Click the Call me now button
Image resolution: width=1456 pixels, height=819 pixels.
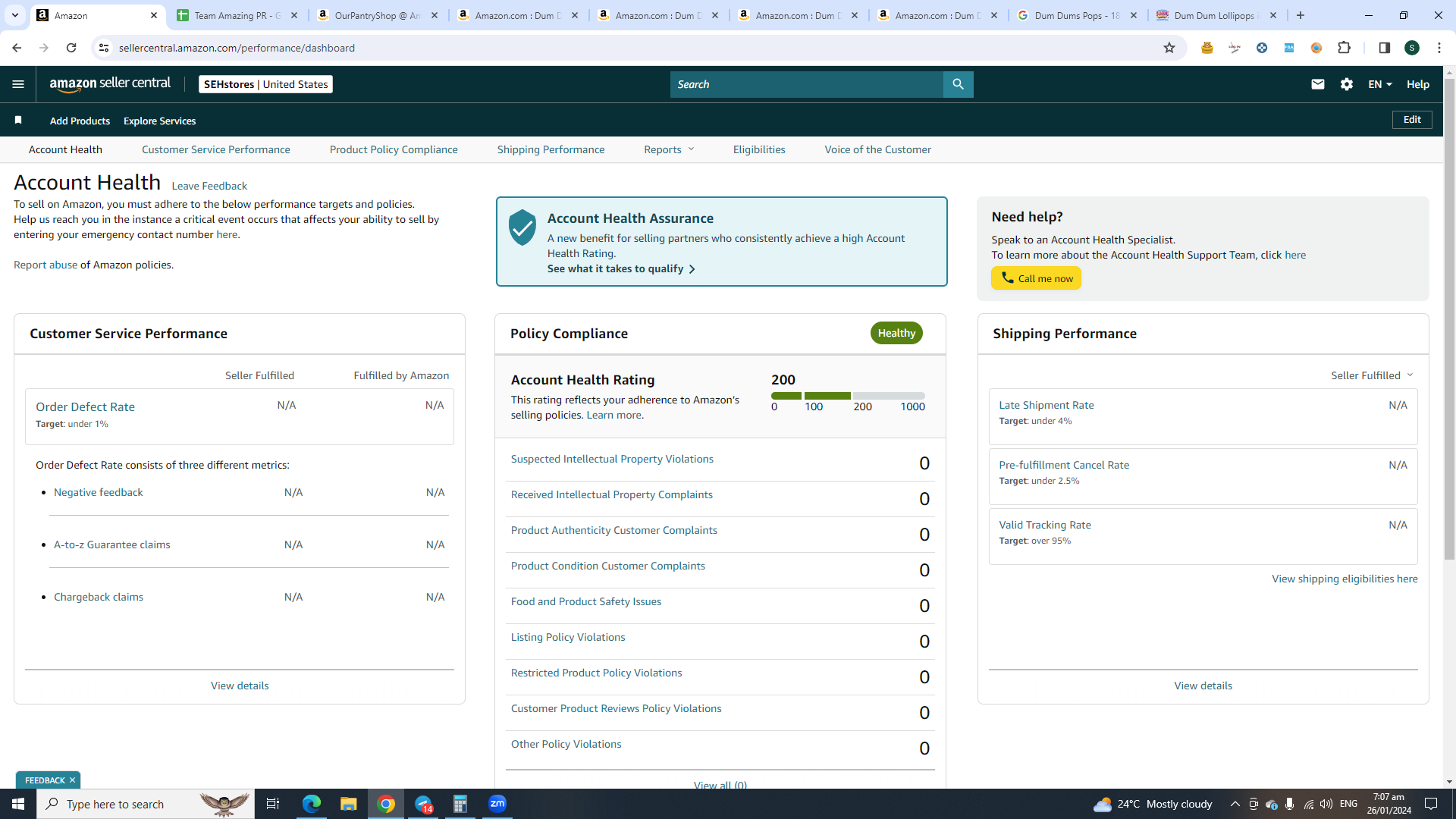point(1036,278)
